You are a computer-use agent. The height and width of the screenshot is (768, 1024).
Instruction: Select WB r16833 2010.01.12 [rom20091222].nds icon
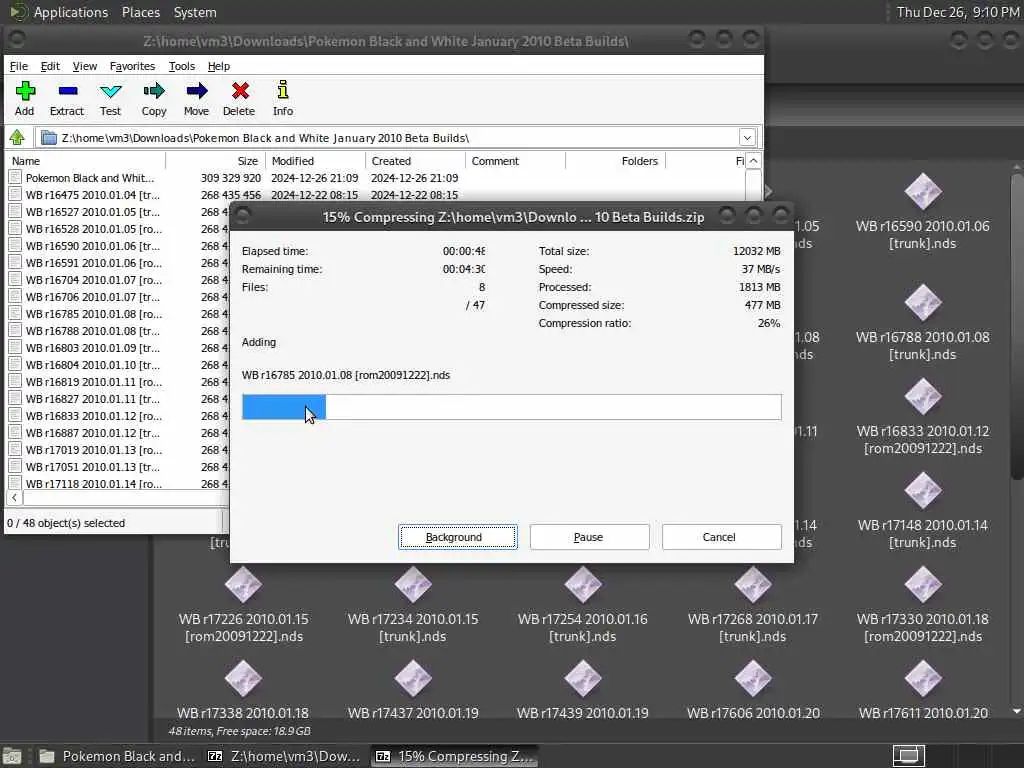(x=923, y=397)
